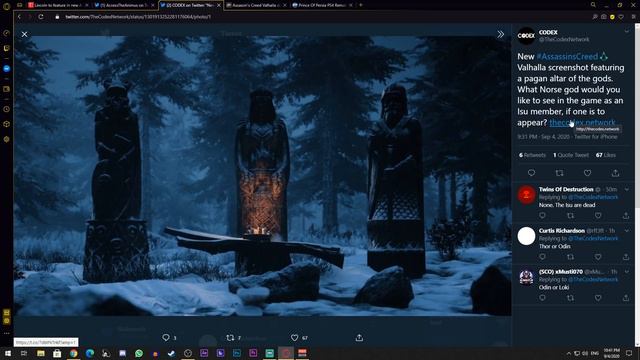Open Twins Of Destruction profile avatar
640x360 pixels.
[526, 194]
